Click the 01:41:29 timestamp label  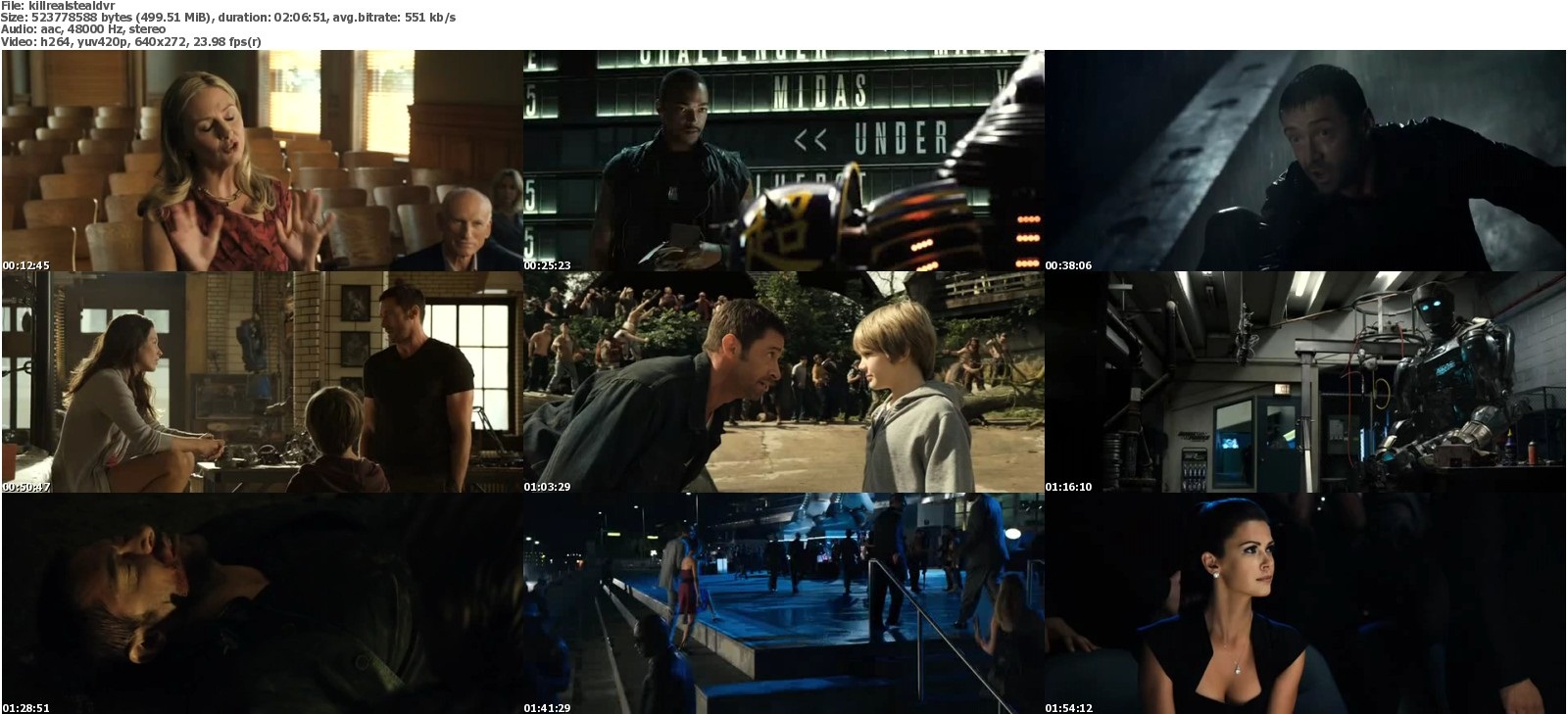[x=547, y=708]
